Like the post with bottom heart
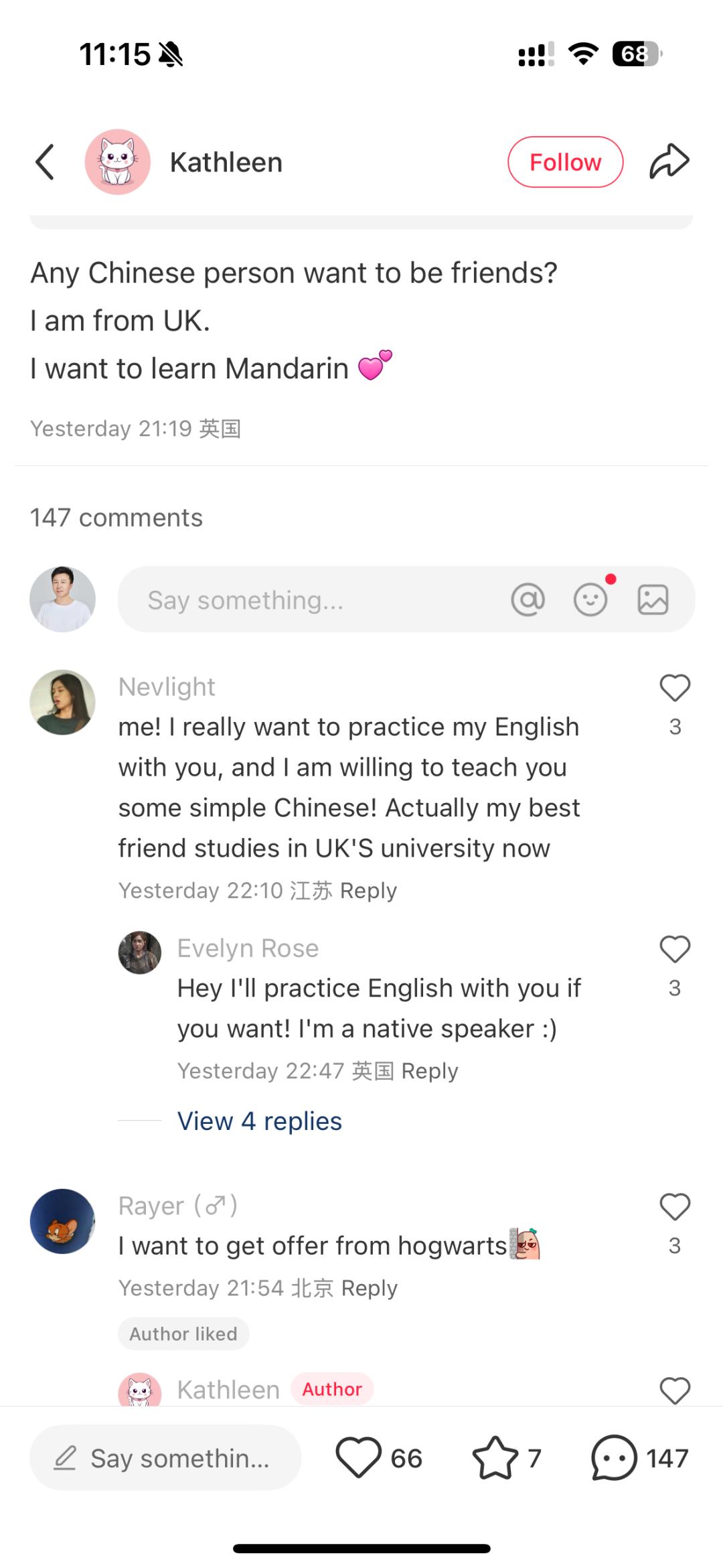The image size is (723, 1568). [358, 1457]
